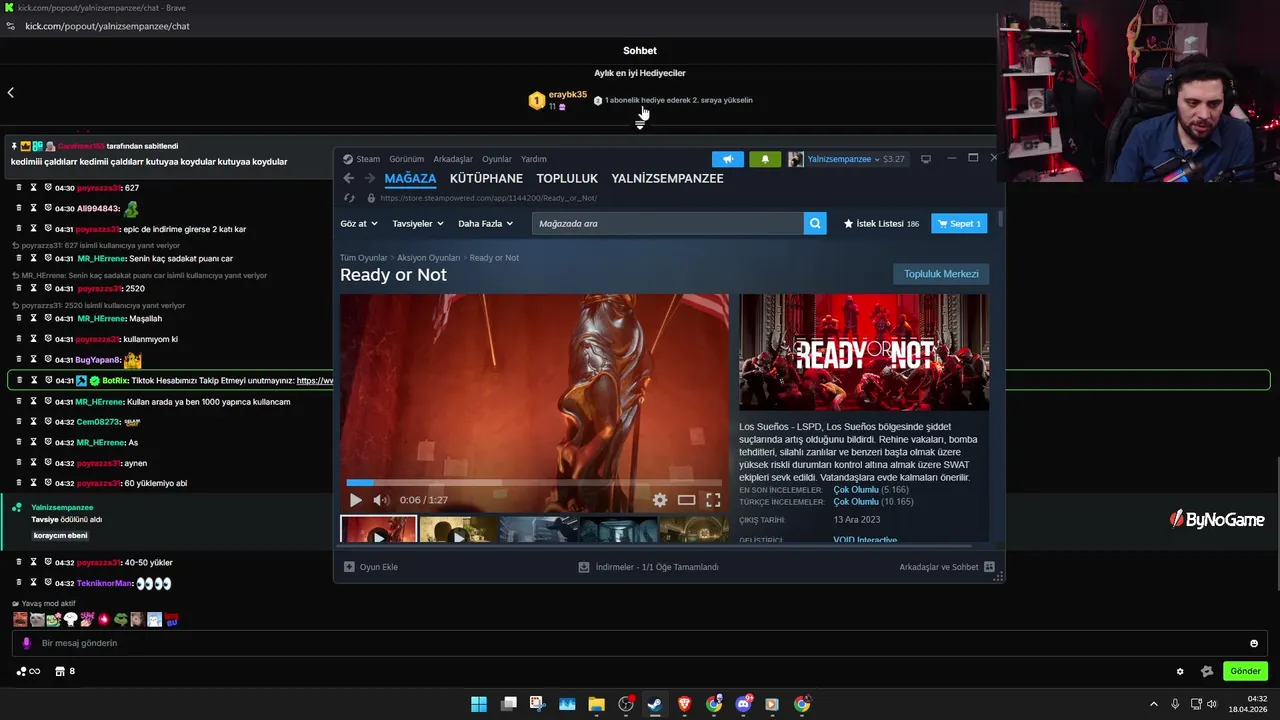Click the Steam Big Picture monitor icon
The width and height of the screenshot is (1280, 720).
coord(926,159)
